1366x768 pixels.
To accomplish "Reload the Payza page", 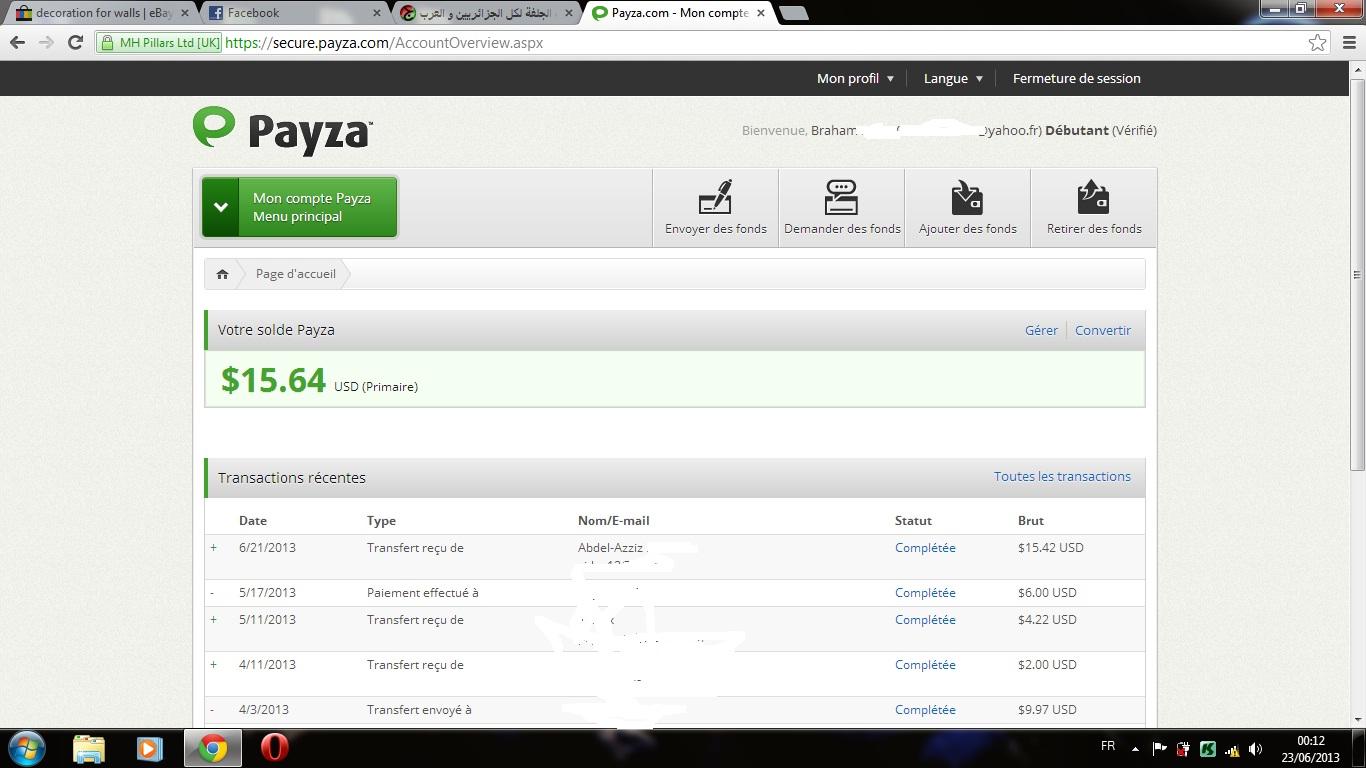I will 75,43.
